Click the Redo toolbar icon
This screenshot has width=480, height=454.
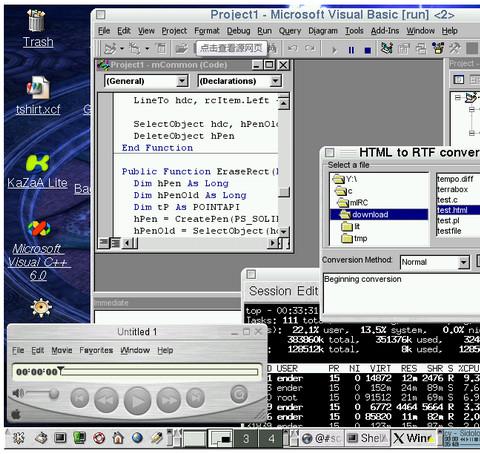click(310, 49)
